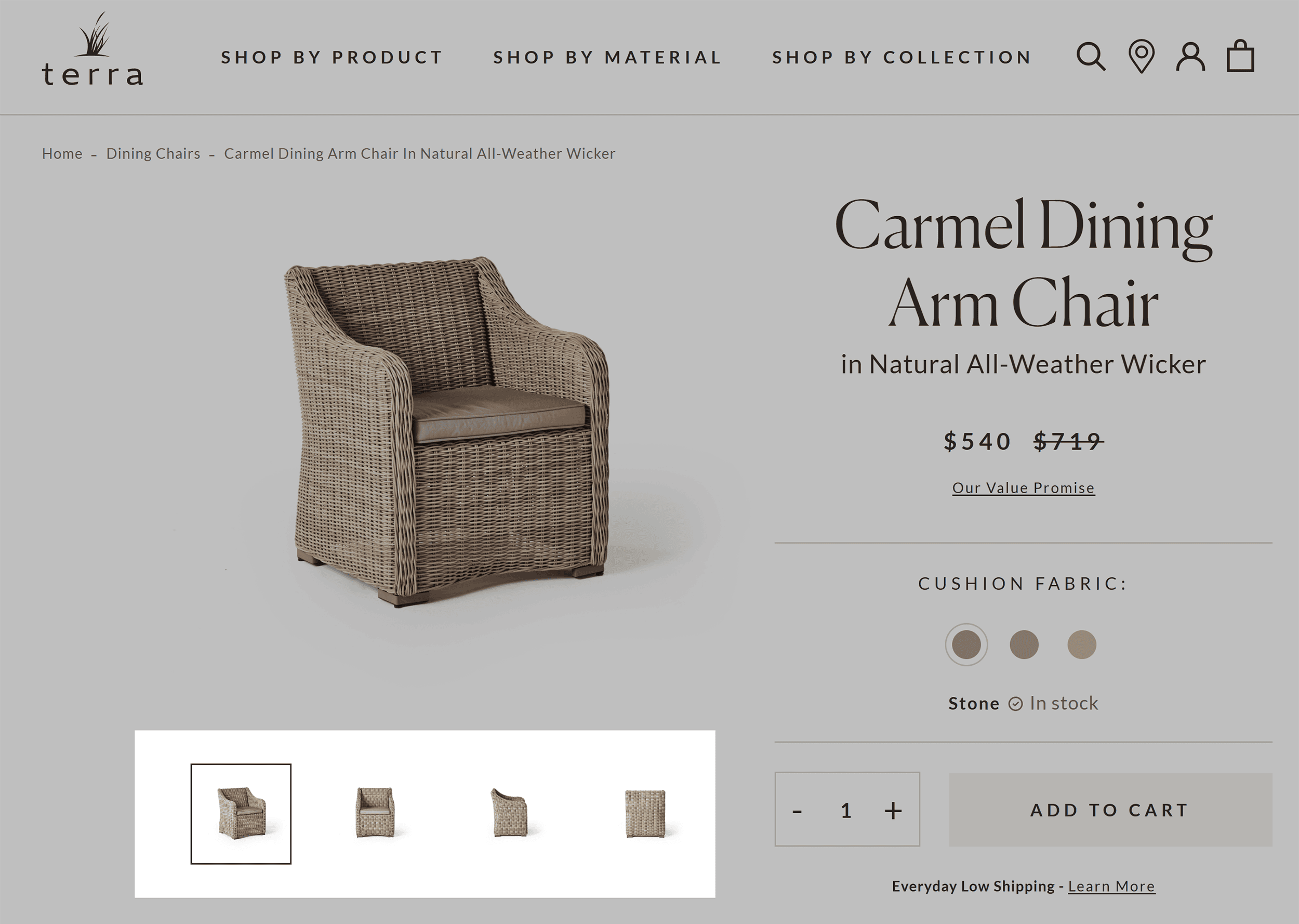
Task: Click the Home breadcrumb link
Action: [x=62, y=153]
